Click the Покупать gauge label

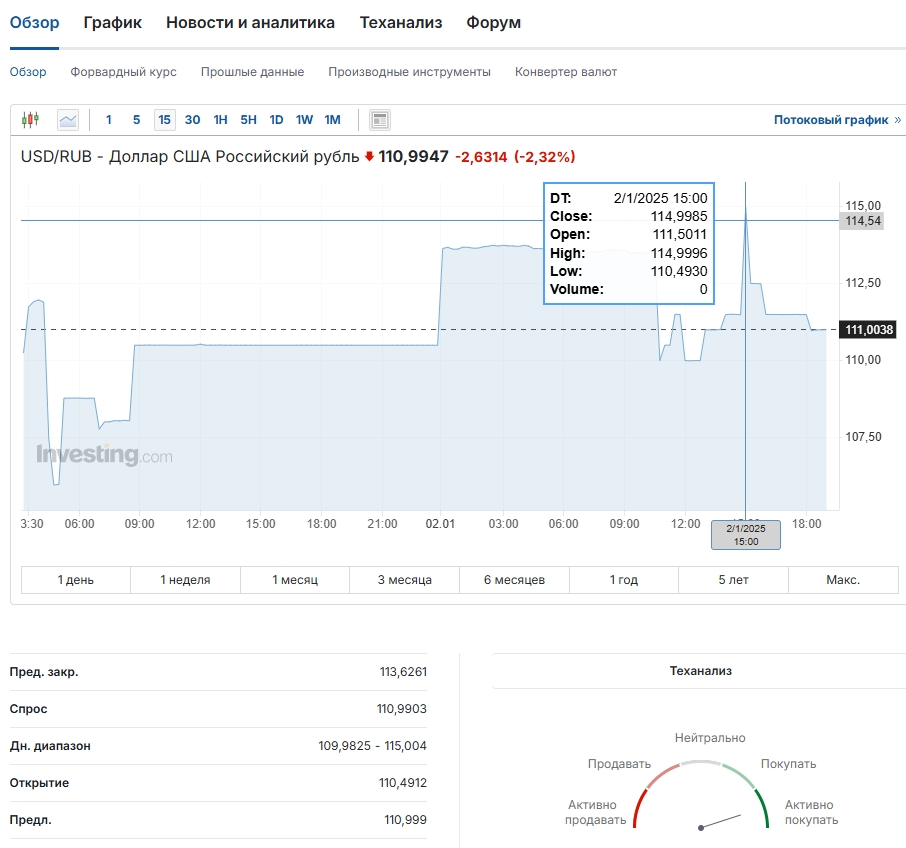pyautogui.click(x=789, y=764)
